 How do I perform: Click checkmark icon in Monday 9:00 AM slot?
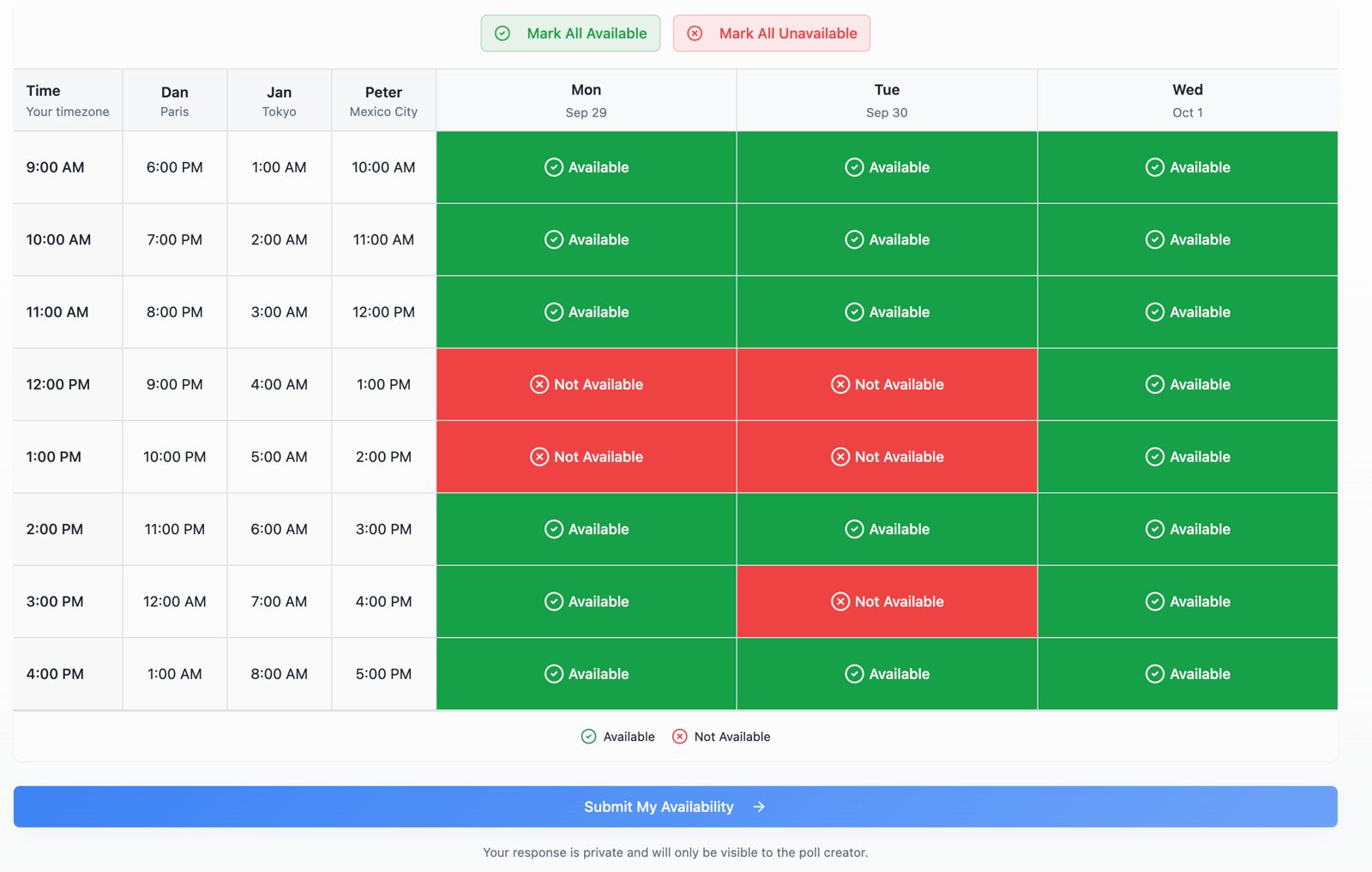(x=554, y=167)
